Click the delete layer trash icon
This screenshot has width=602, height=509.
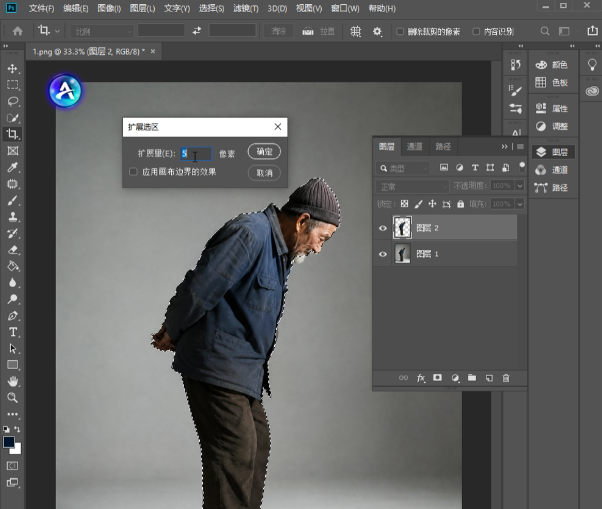coord(506,378)
